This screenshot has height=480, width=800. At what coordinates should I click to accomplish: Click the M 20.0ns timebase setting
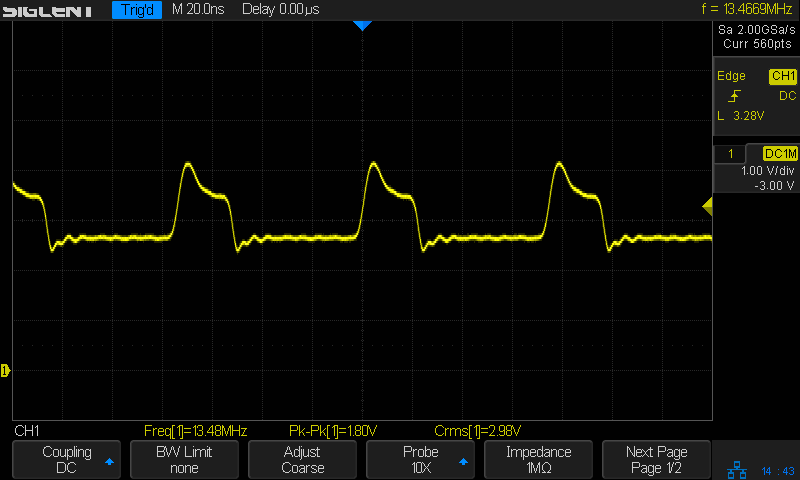[x=200, y=10]
